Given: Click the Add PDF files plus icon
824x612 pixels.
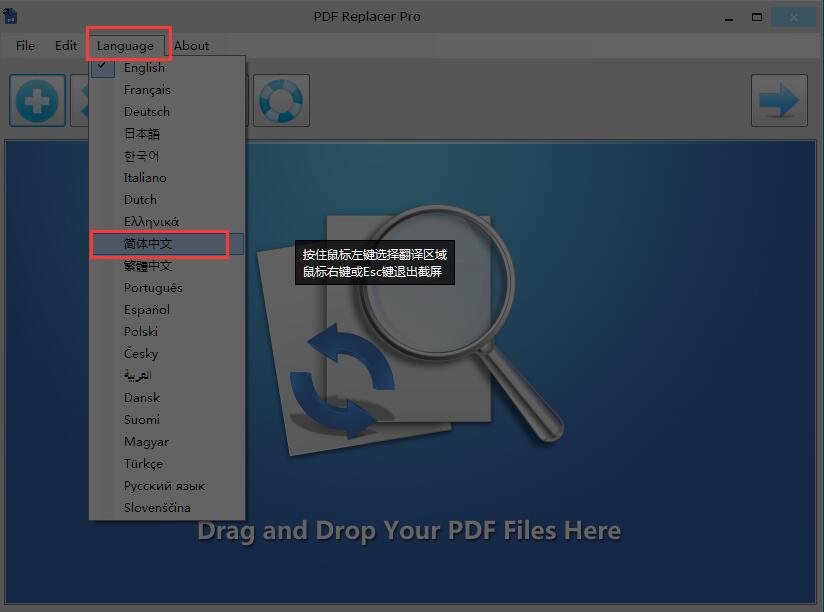Looking at the screenshot, I should (x=37, y=100).
